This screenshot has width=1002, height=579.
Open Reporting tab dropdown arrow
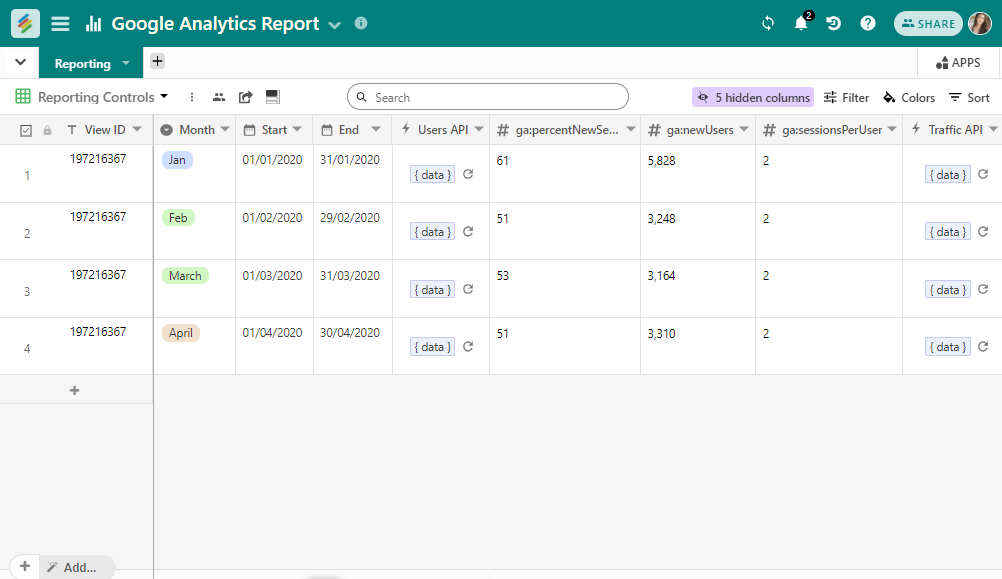pyautogui.click(x=126, y=63)
